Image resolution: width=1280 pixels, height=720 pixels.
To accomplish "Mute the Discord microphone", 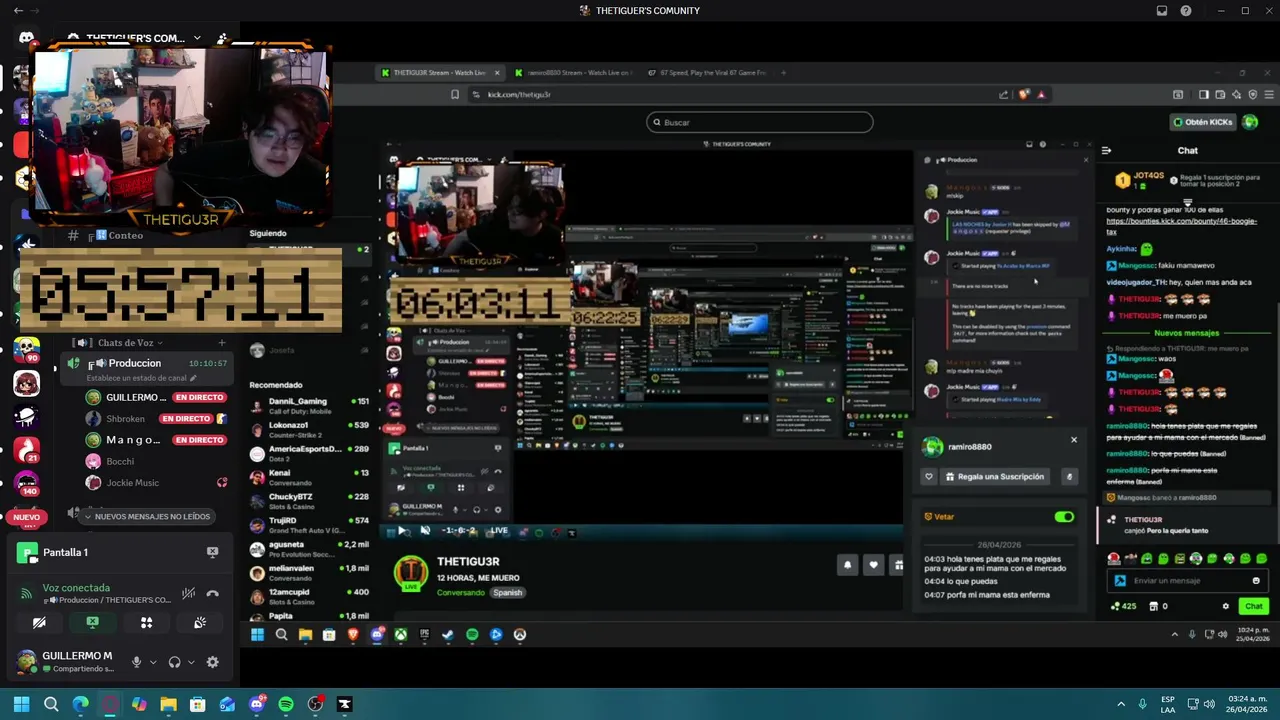I will pyautogui.click(x=137, y=662).
